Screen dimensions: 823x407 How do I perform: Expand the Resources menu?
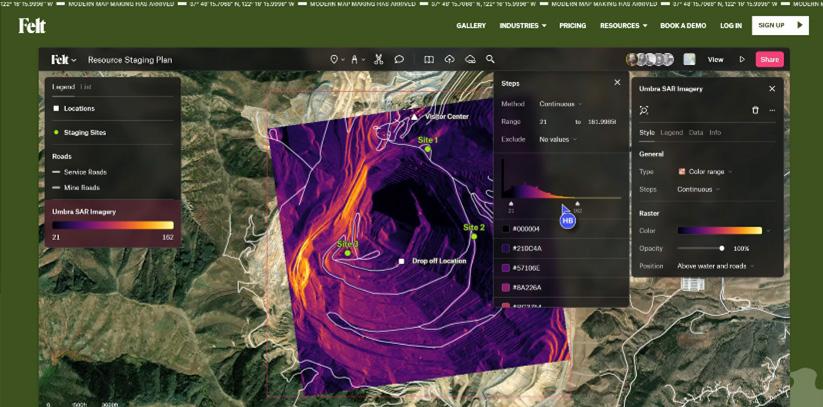tap(623, 25)
